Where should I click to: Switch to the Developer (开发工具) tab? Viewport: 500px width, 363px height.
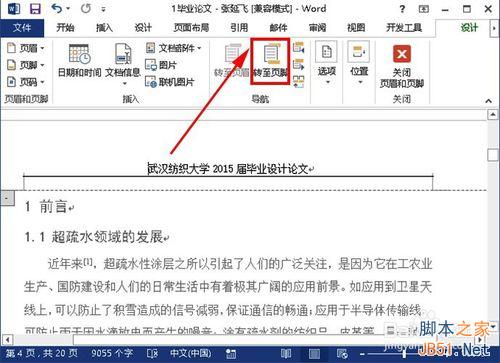404,28
